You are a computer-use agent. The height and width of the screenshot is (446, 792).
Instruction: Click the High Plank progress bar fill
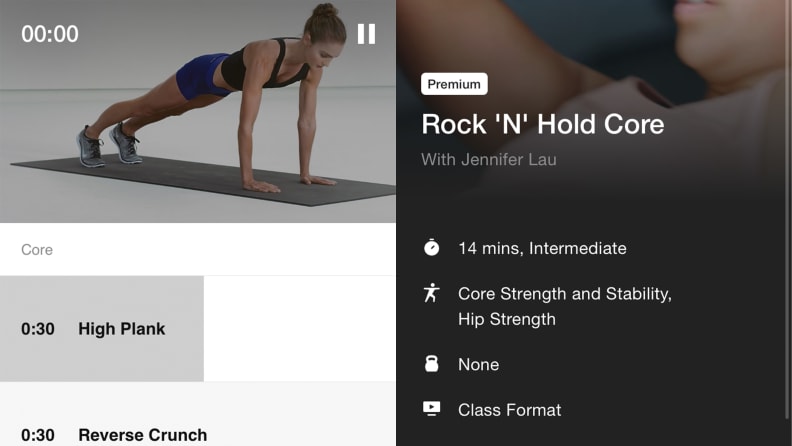coord(102,329)
